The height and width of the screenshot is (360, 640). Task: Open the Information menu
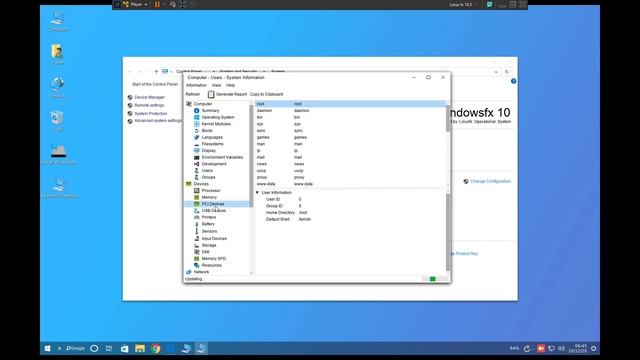pyautogui.click(x=196, y=85)
